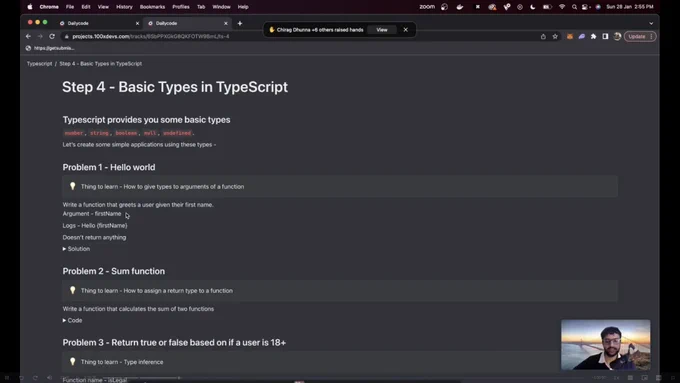This screenshot has height=383, width=680.
Task: Click the Problem 2 - Sum function heading
Action: pos(114,272)
